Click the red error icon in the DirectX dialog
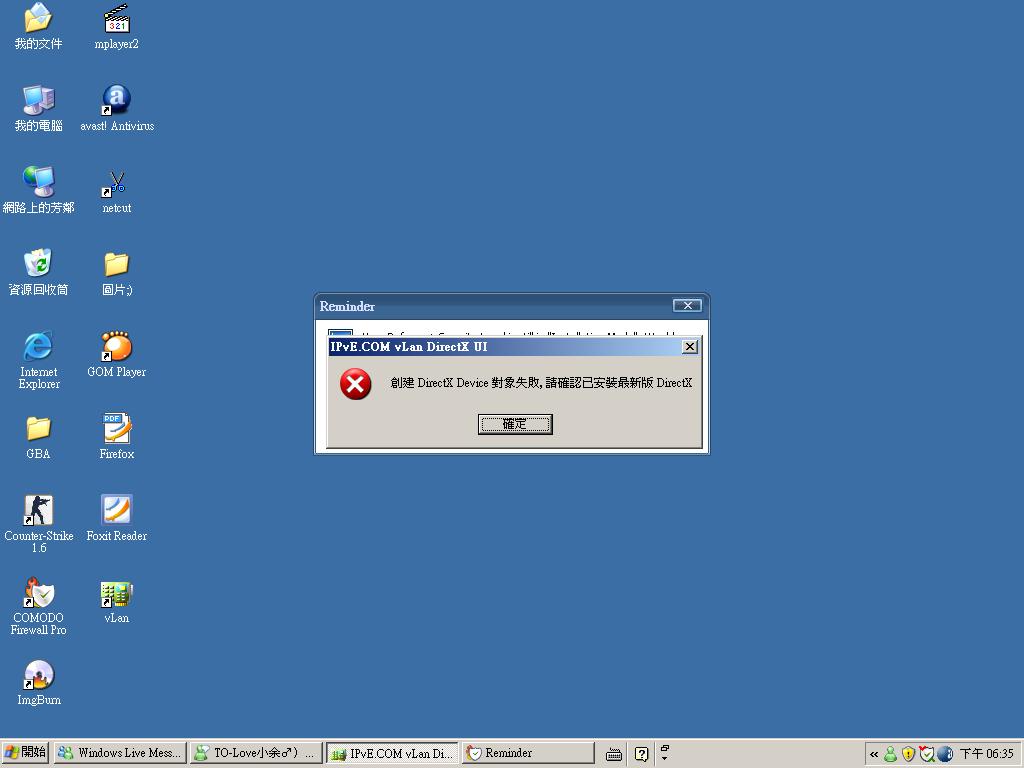Viewport: 1024px width, 768px height. click(x=355, y=384)
